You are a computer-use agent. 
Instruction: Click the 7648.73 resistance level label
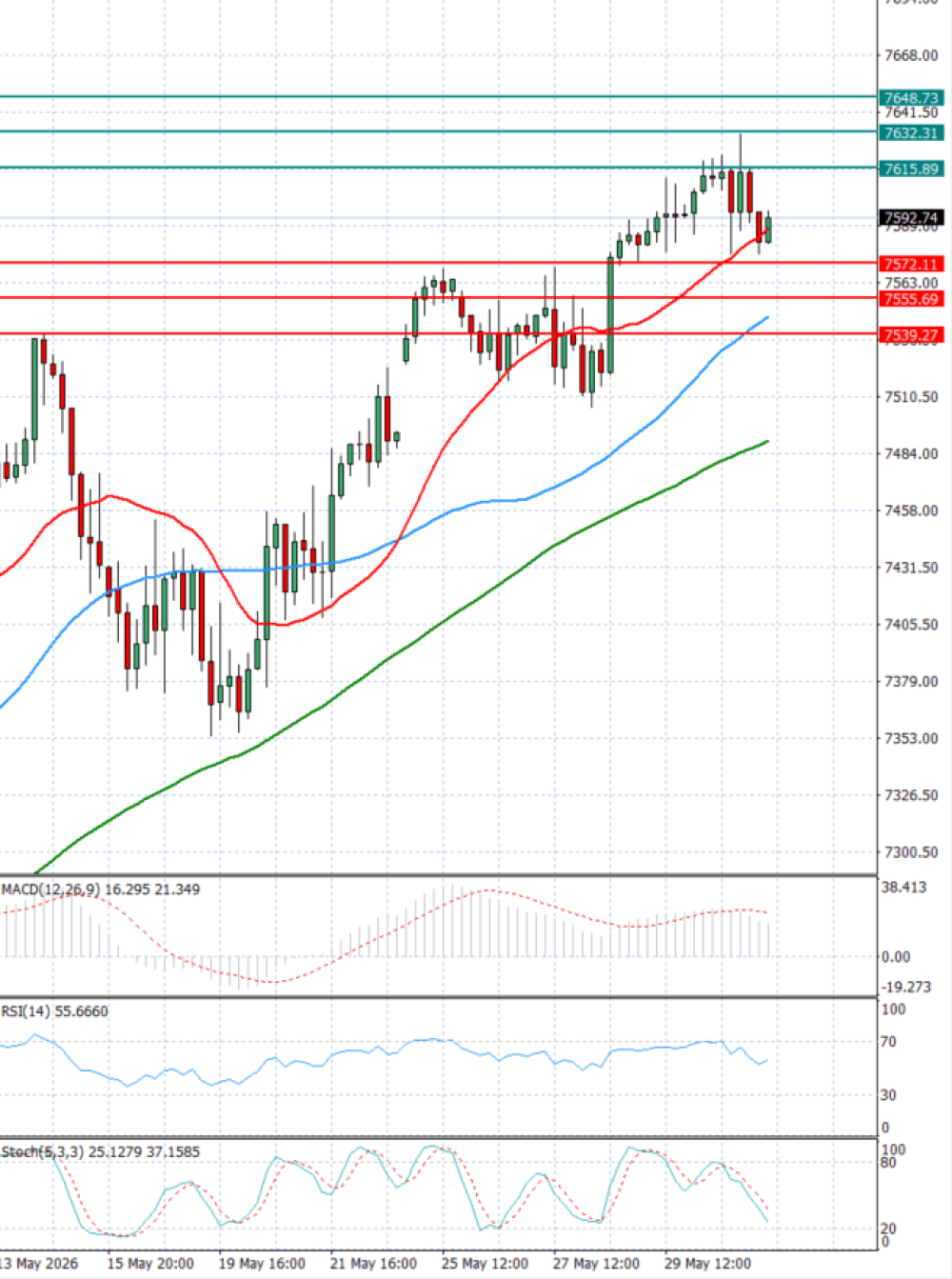coord(911,98)
